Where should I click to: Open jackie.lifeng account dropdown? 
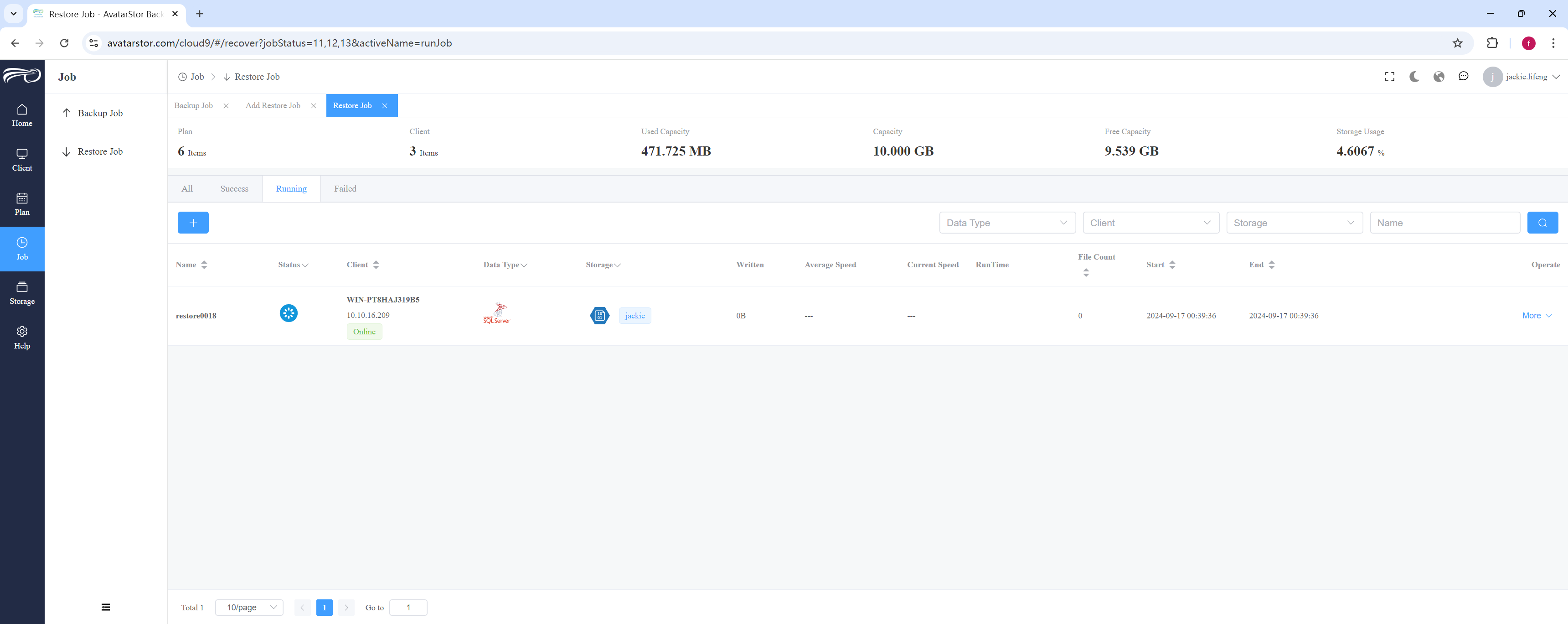(1532, 77)
